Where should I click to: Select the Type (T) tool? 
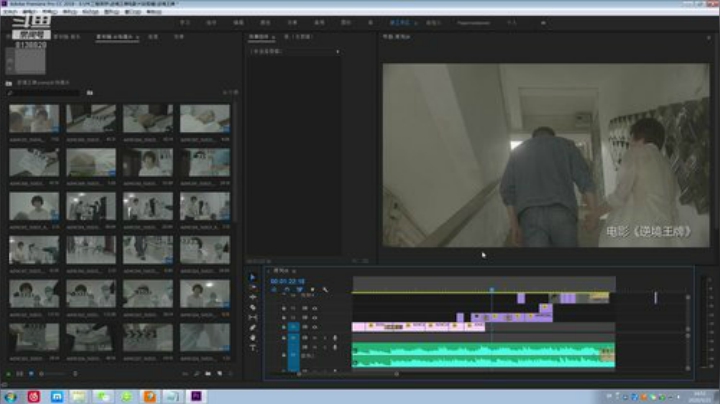pos(253,348)
